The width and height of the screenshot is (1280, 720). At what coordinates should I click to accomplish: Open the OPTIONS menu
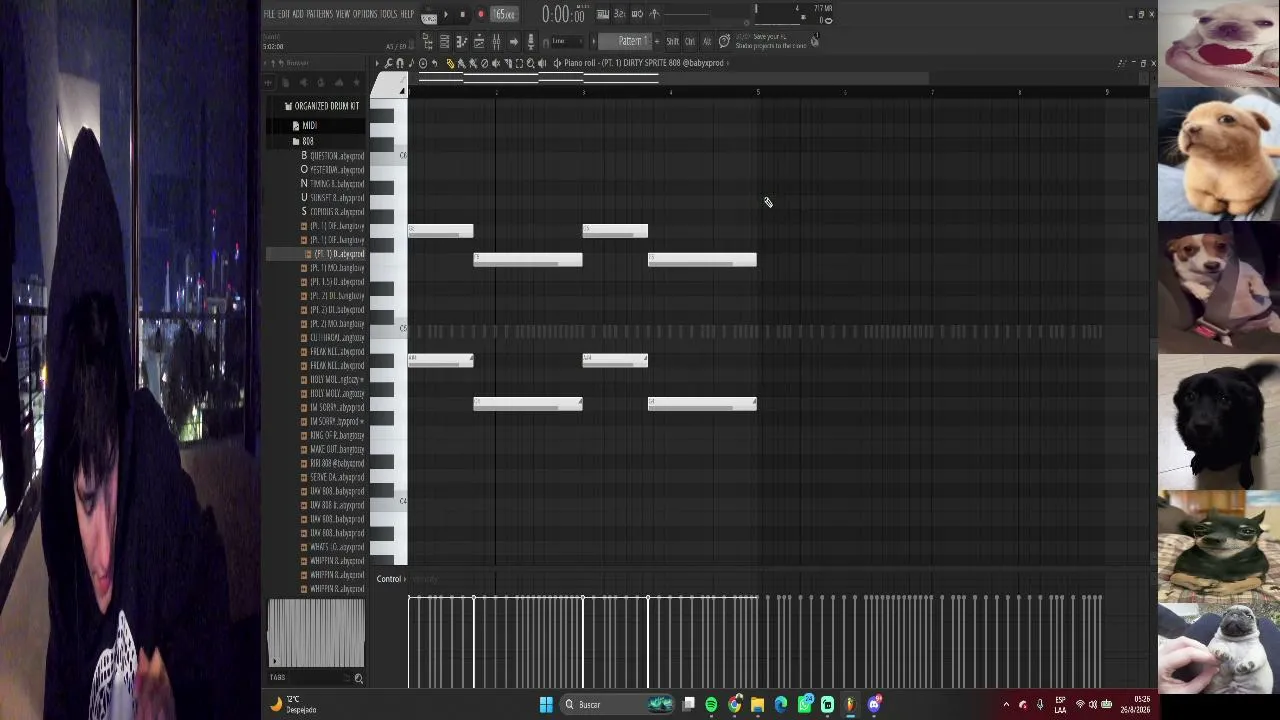pos(364,14)
